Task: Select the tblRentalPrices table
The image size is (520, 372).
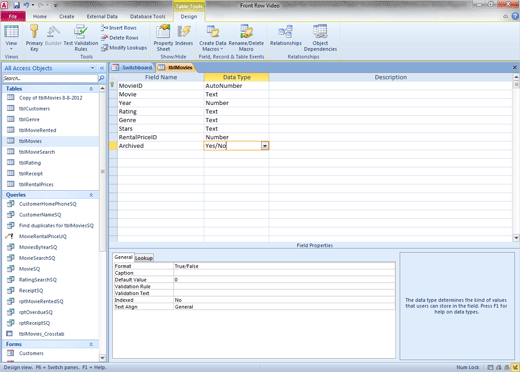Action: click(36, 184)
